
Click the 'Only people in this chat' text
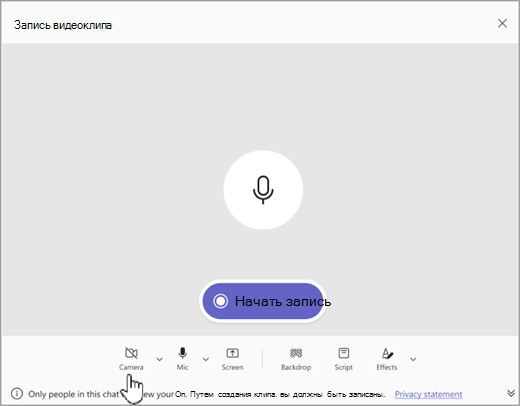(x=73, y=394)
